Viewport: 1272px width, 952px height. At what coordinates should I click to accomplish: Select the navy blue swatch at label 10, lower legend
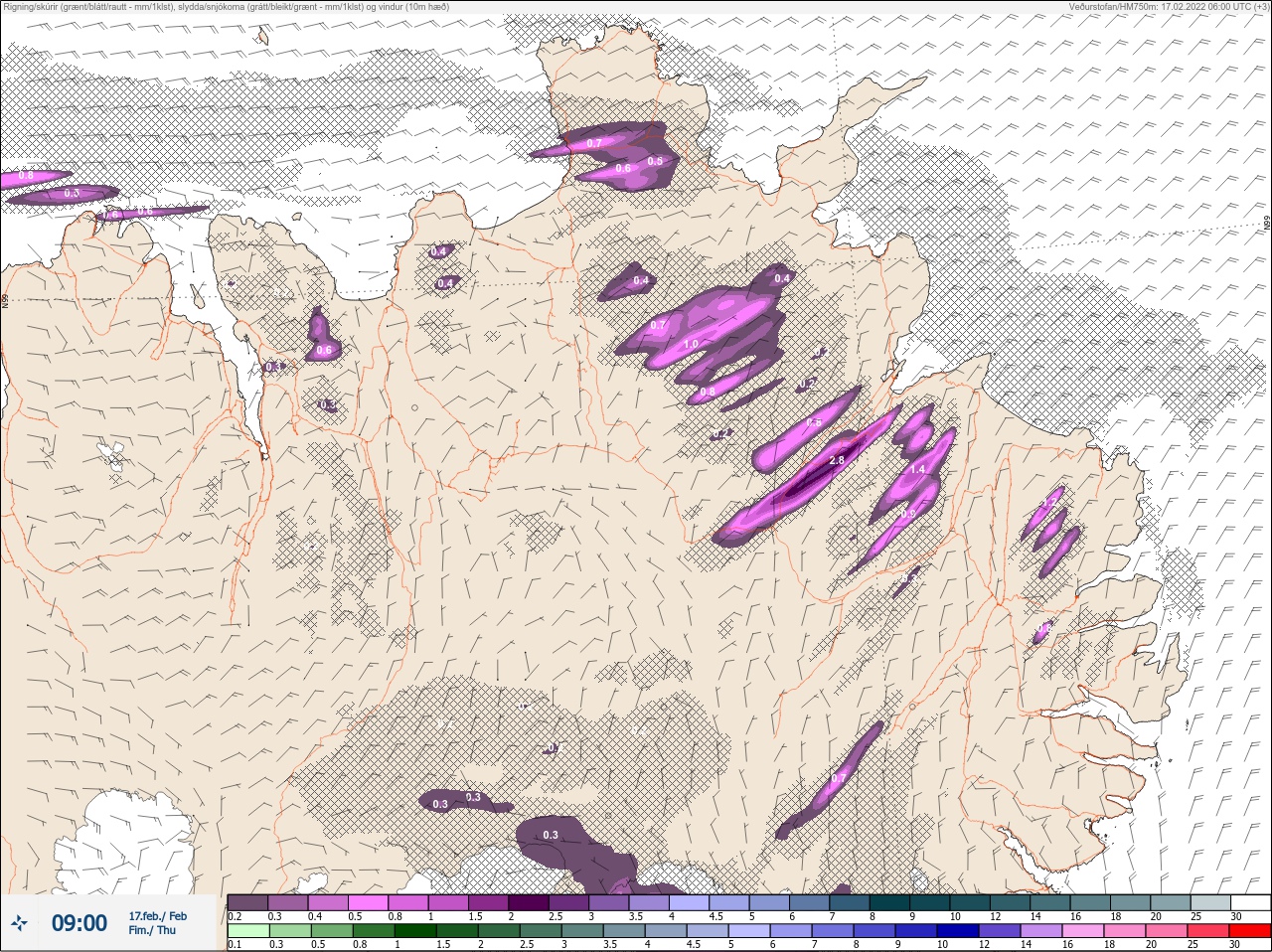[956, 931]
